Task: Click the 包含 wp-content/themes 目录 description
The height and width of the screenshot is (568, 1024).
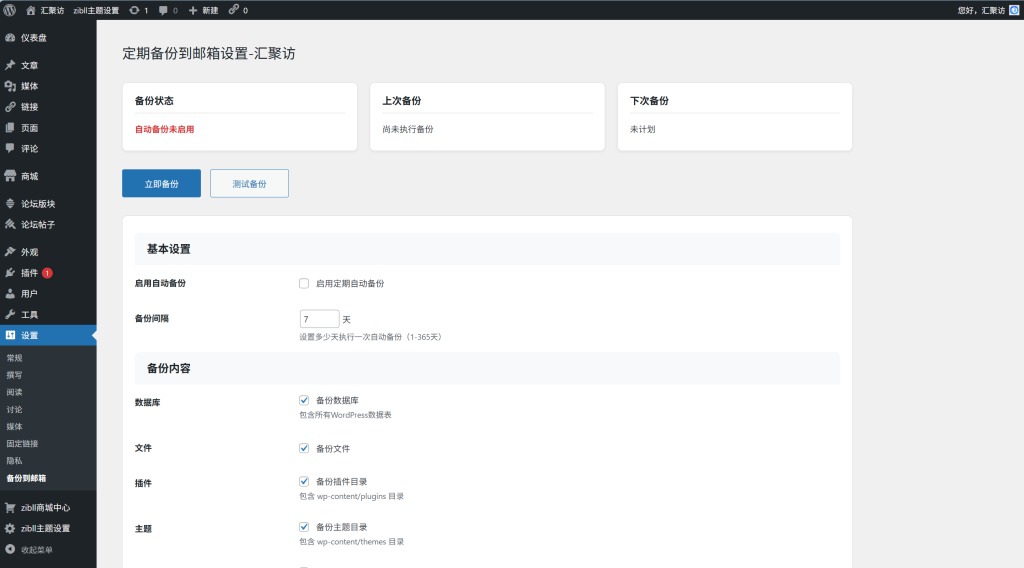Action: coord(351,542)
